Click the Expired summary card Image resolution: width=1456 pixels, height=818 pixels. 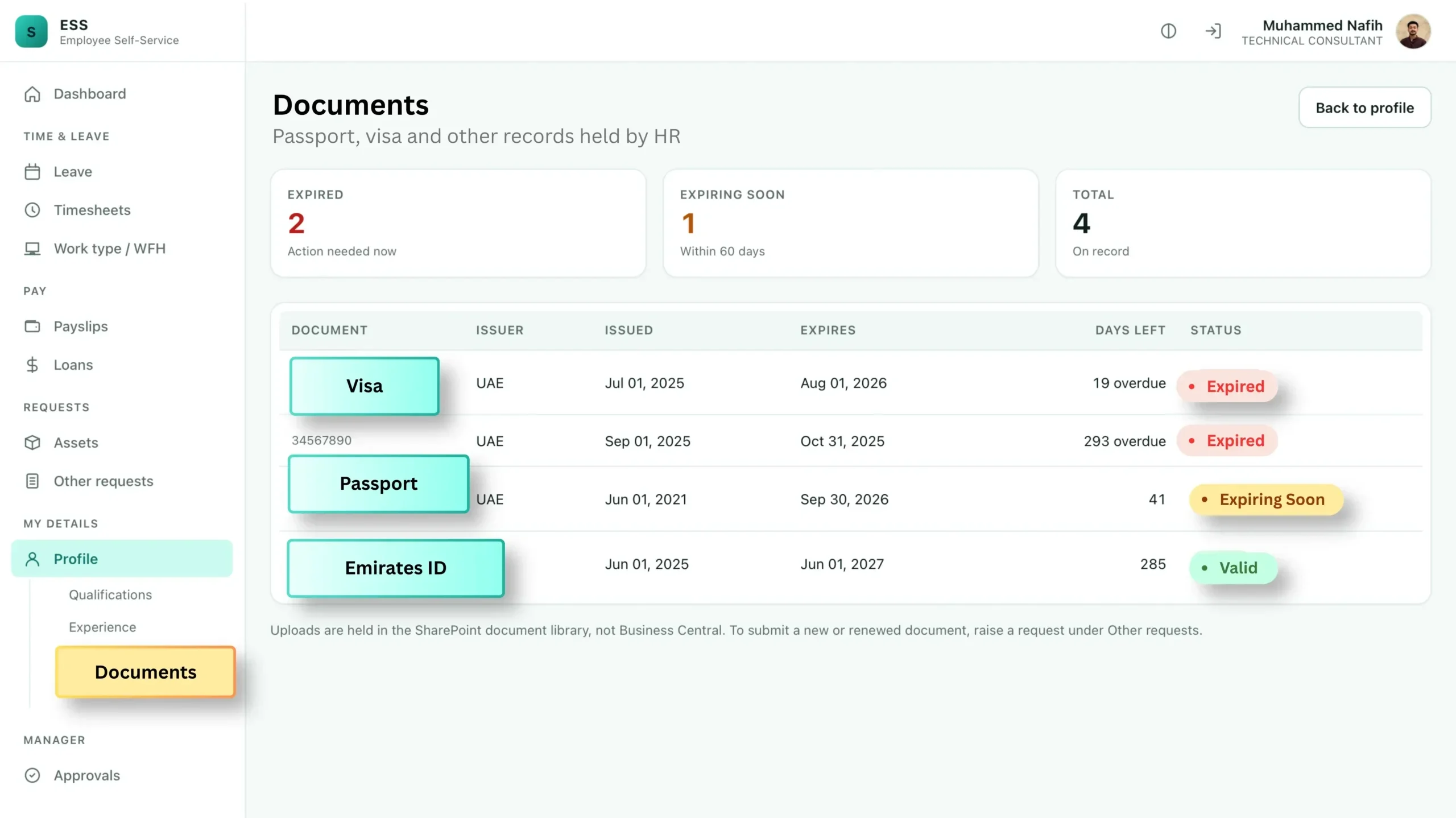coord(458,223)
